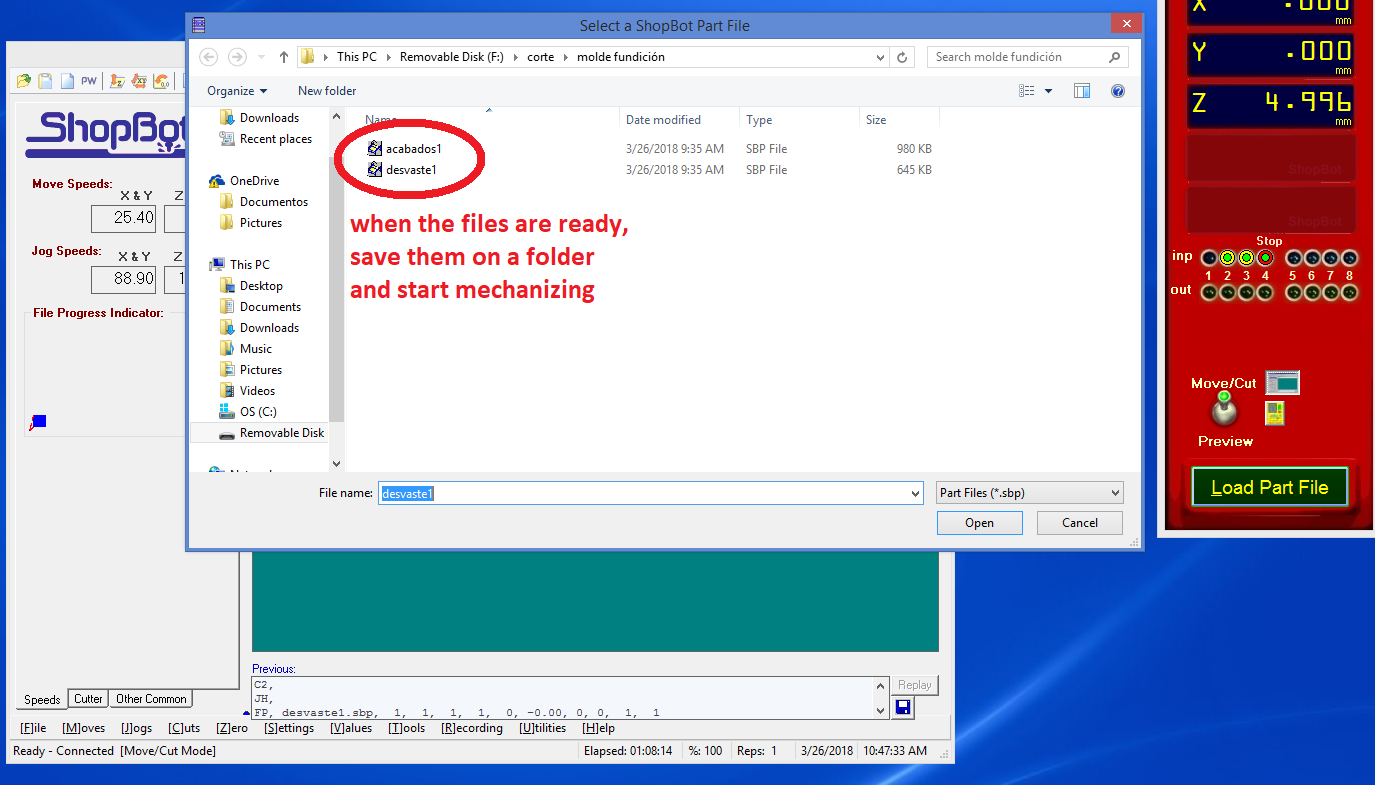Open the recent locations dropdown arrow

[x=262, y=57]
